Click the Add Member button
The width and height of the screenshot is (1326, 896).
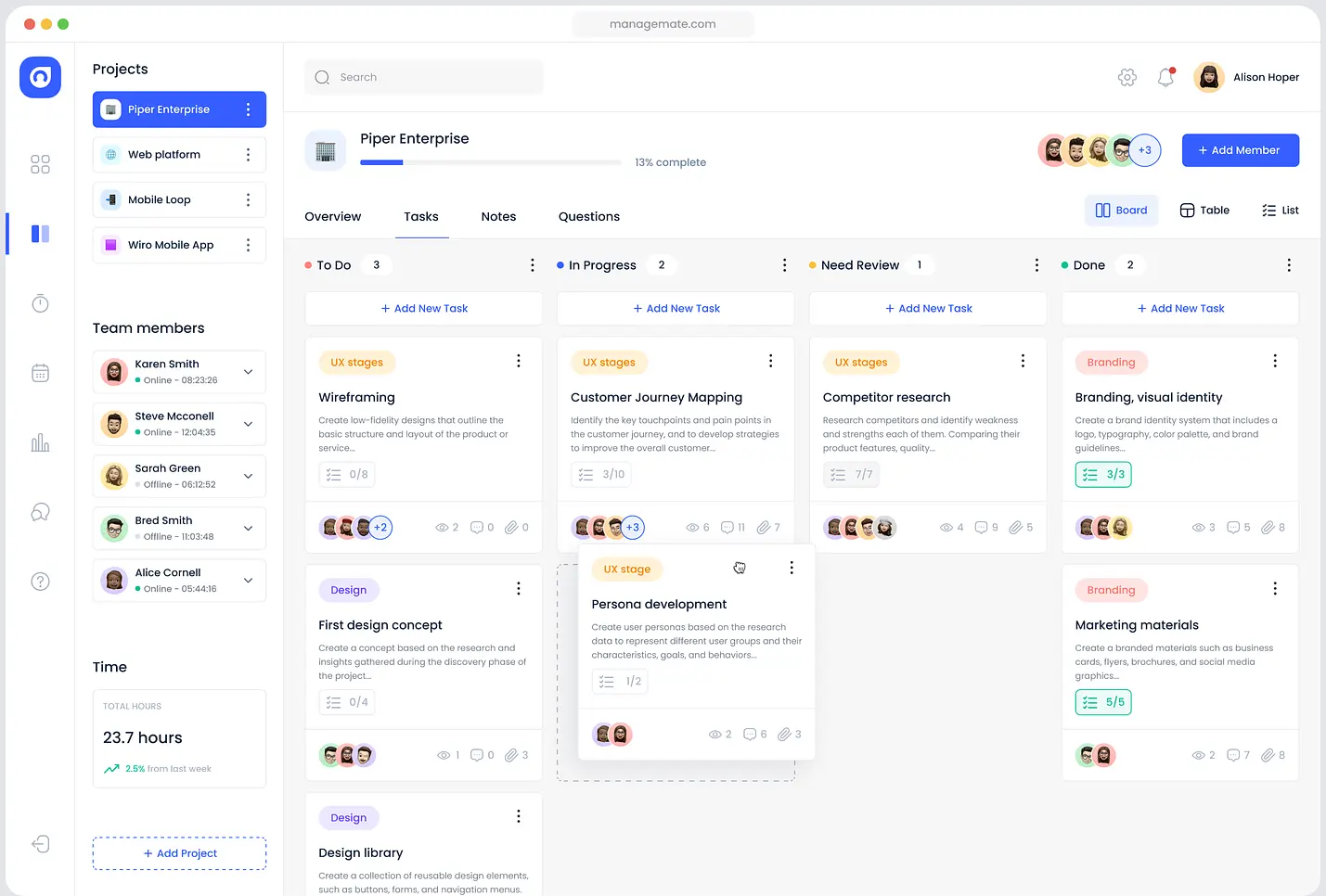click(x=1241, y=150)
